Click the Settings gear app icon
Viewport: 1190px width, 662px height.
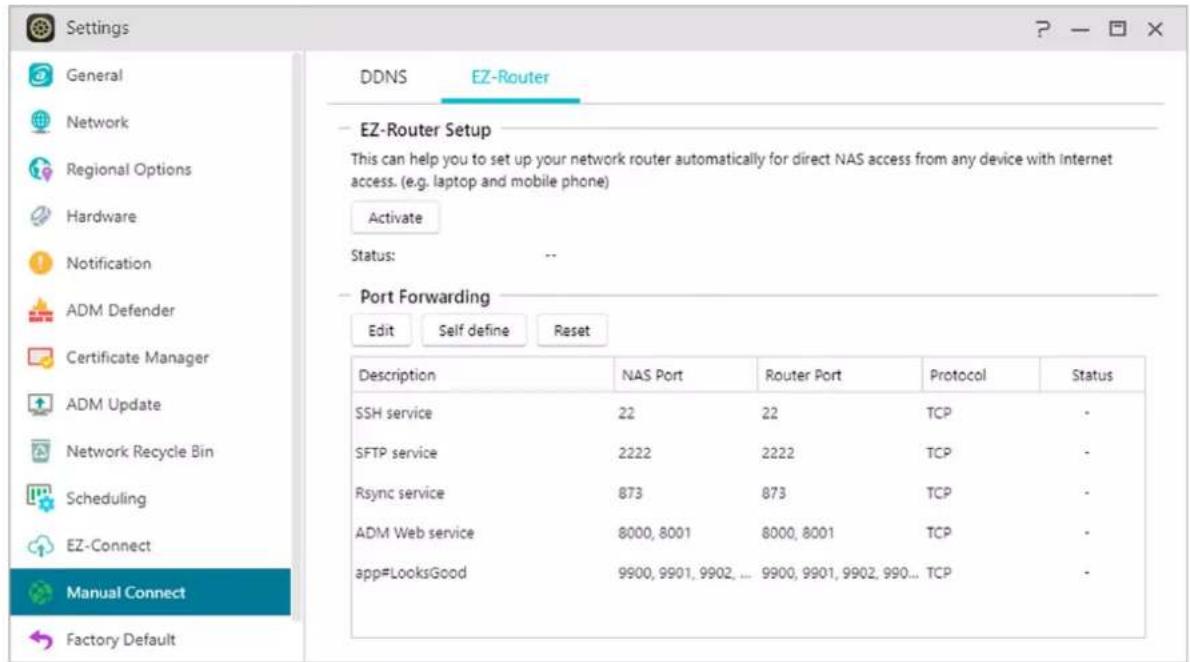[x=40, y=28]
